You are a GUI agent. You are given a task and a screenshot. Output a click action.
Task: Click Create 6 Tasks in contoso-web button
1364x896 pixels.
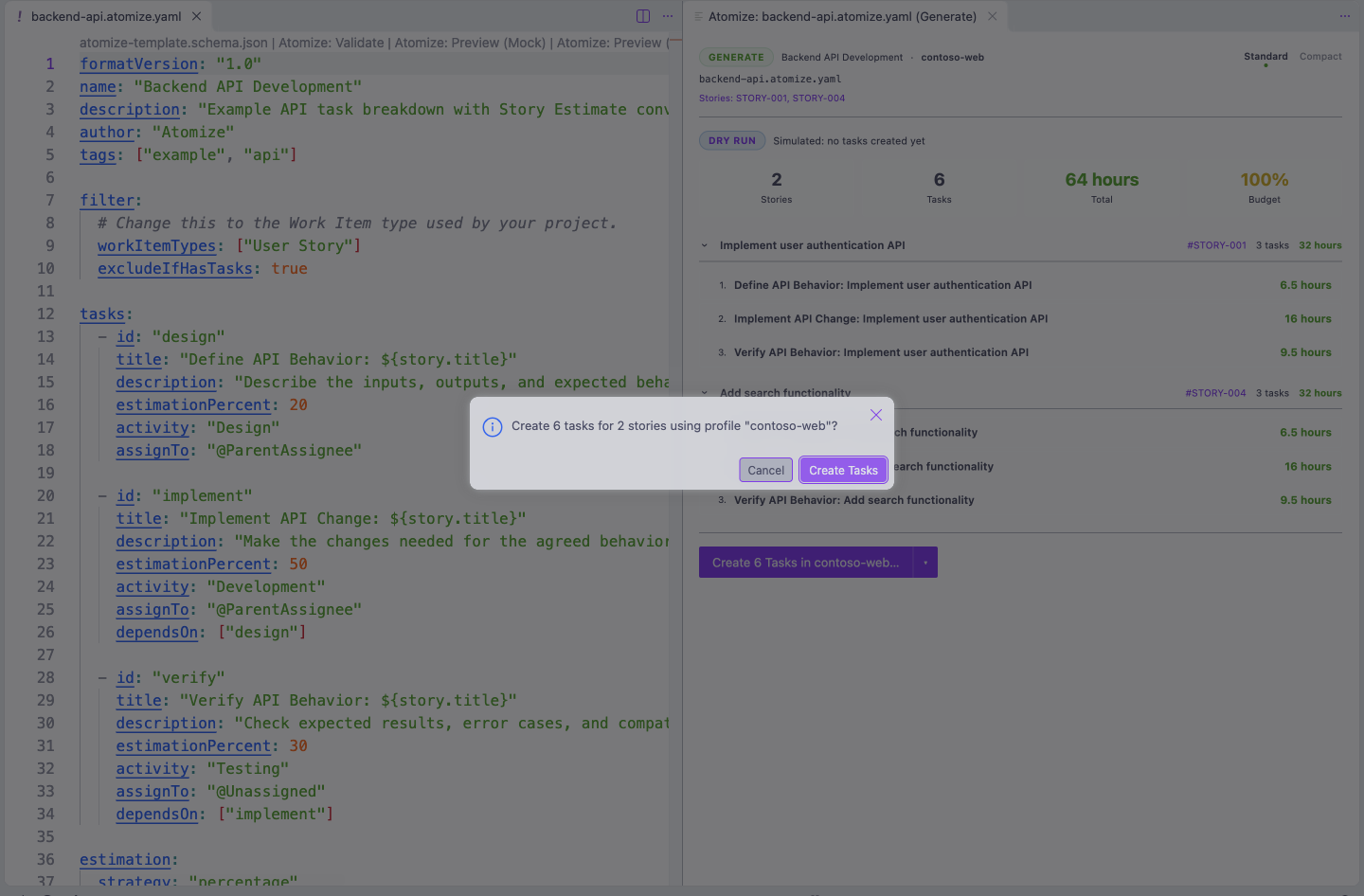pos(805,563)
